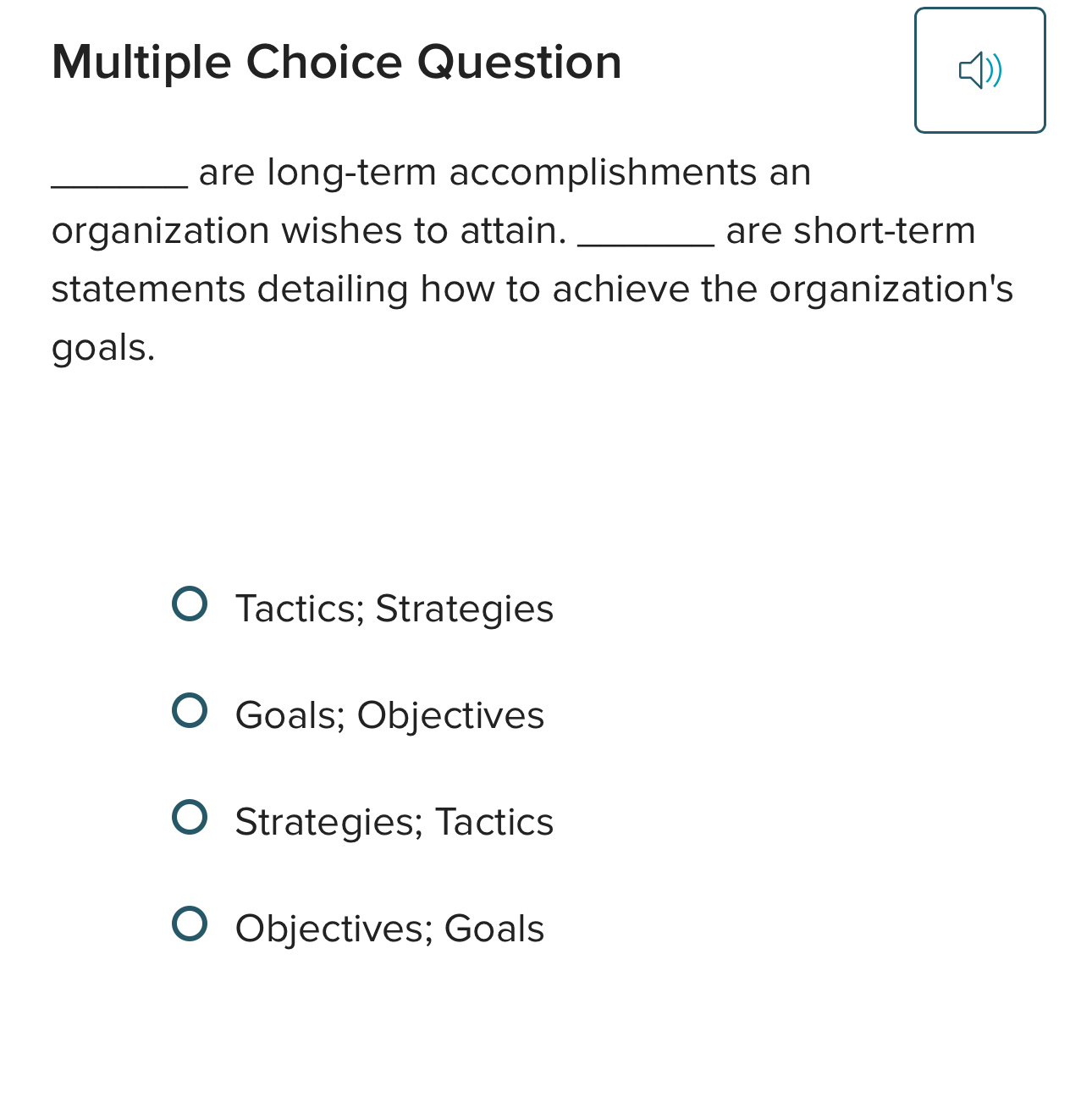Play the question narration via speaker icon
The image size is (1092, 1114).
[979, 70]
